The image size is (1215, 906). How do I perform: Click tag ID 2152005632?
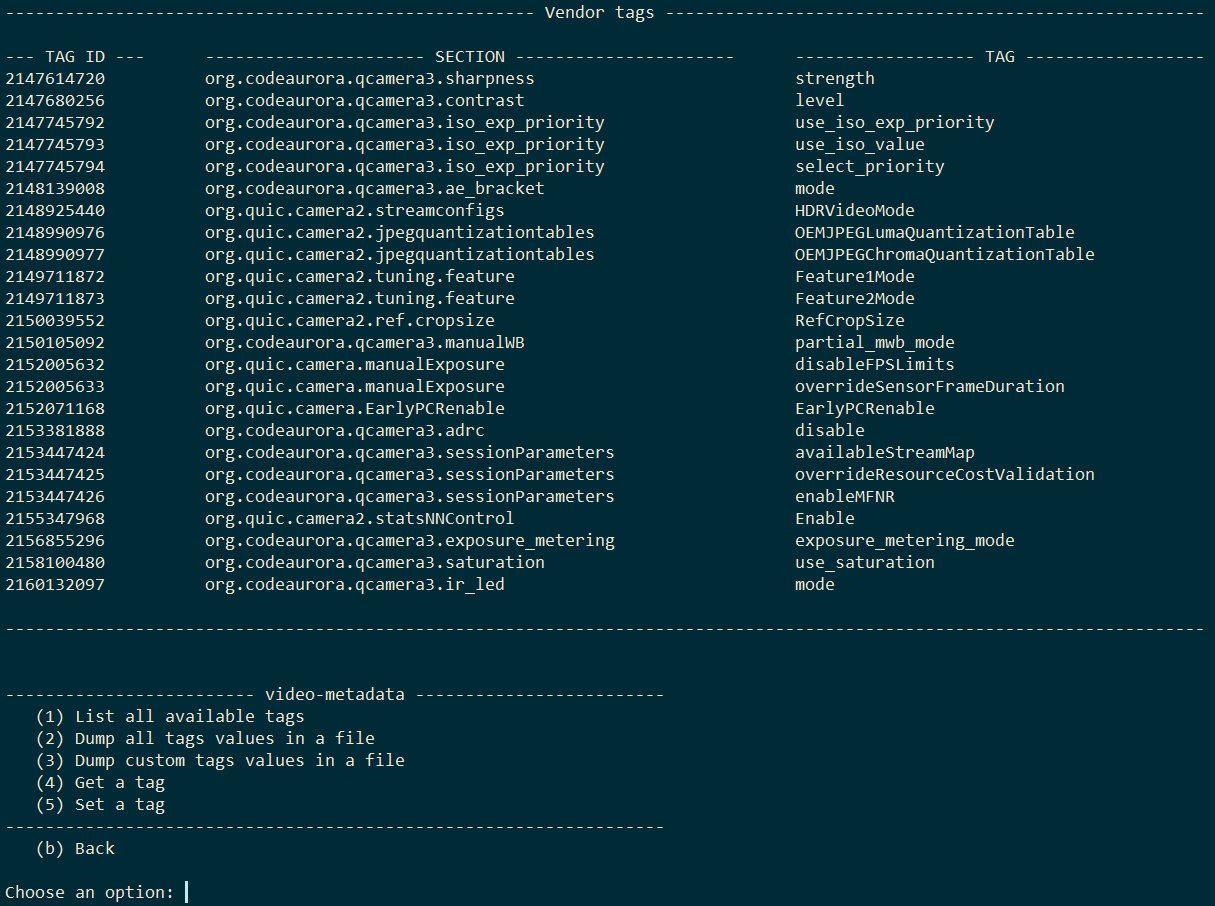pyautogui.click(x=55, y=364)
